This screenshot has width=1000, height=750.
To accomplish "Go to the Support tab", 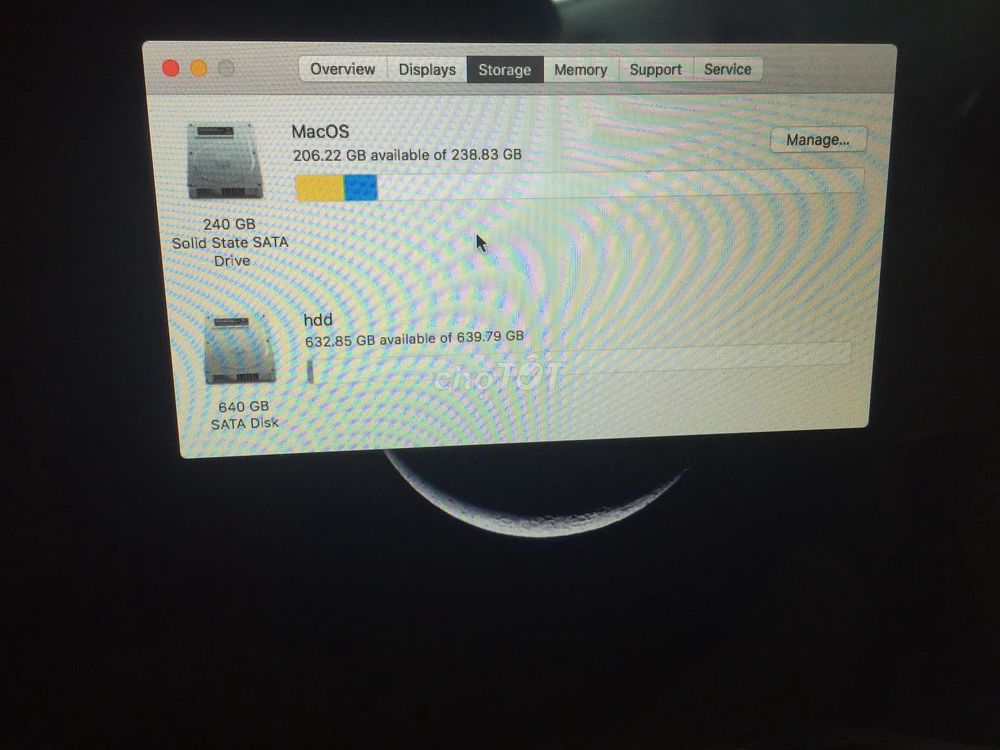I will (656, 70).
